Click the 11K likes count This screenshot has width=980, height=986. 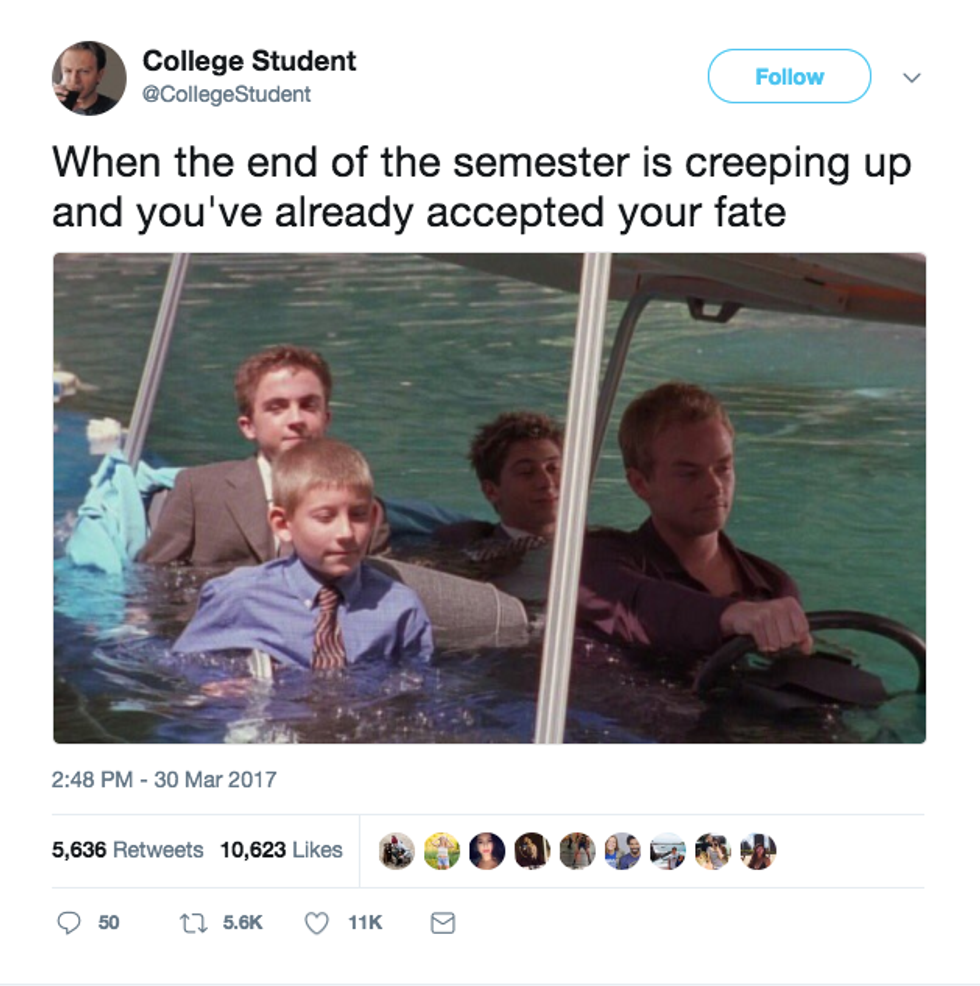365,922
